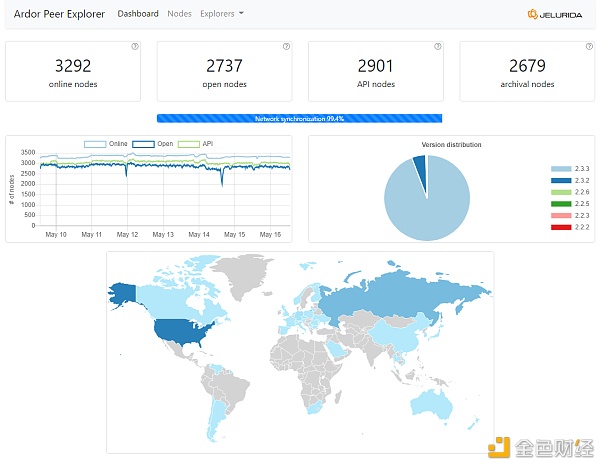Click help icon on open nodes card

pos(286,46)
